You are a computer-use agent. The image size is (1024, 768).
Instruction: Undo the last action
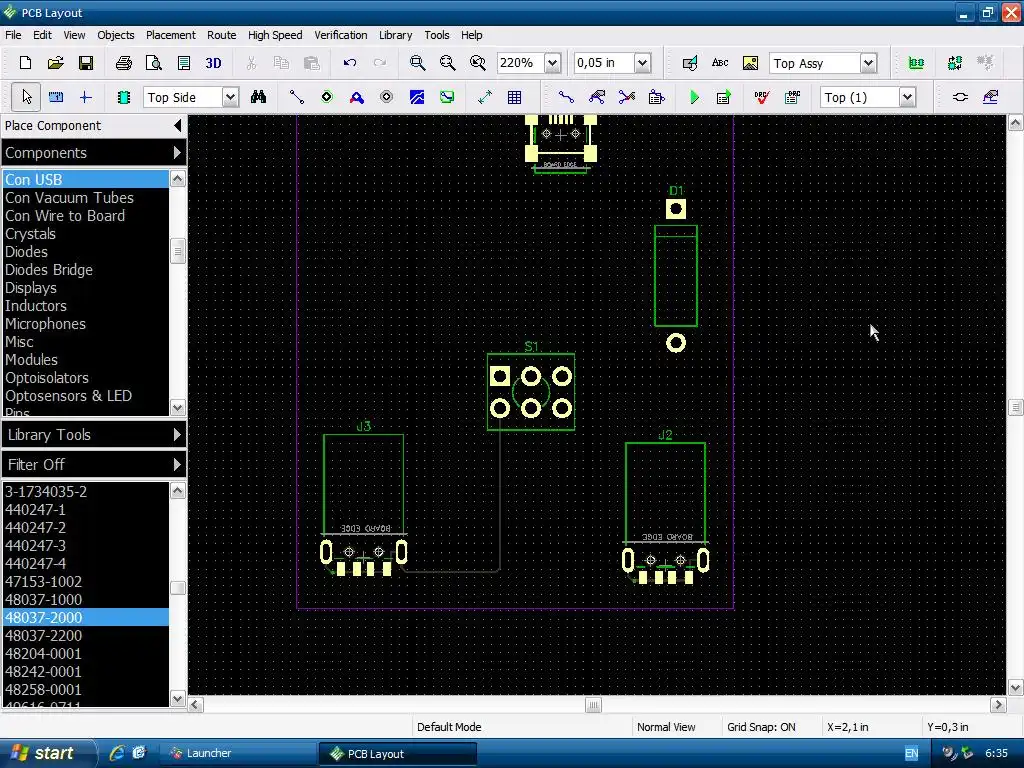point(349,63)
